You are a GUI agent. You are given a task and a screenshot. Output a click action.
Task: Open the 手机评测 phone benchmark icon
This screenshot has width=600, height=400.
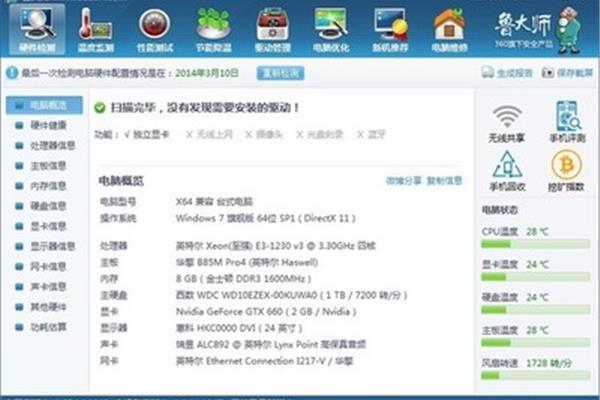coord(567,122)
